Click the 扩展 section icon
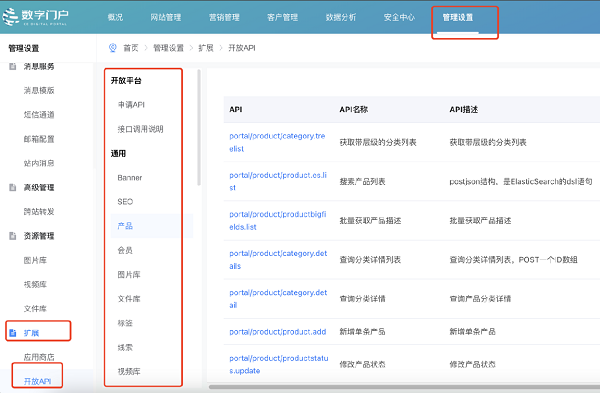Screen dimensions: 600x393 (13, 333)
